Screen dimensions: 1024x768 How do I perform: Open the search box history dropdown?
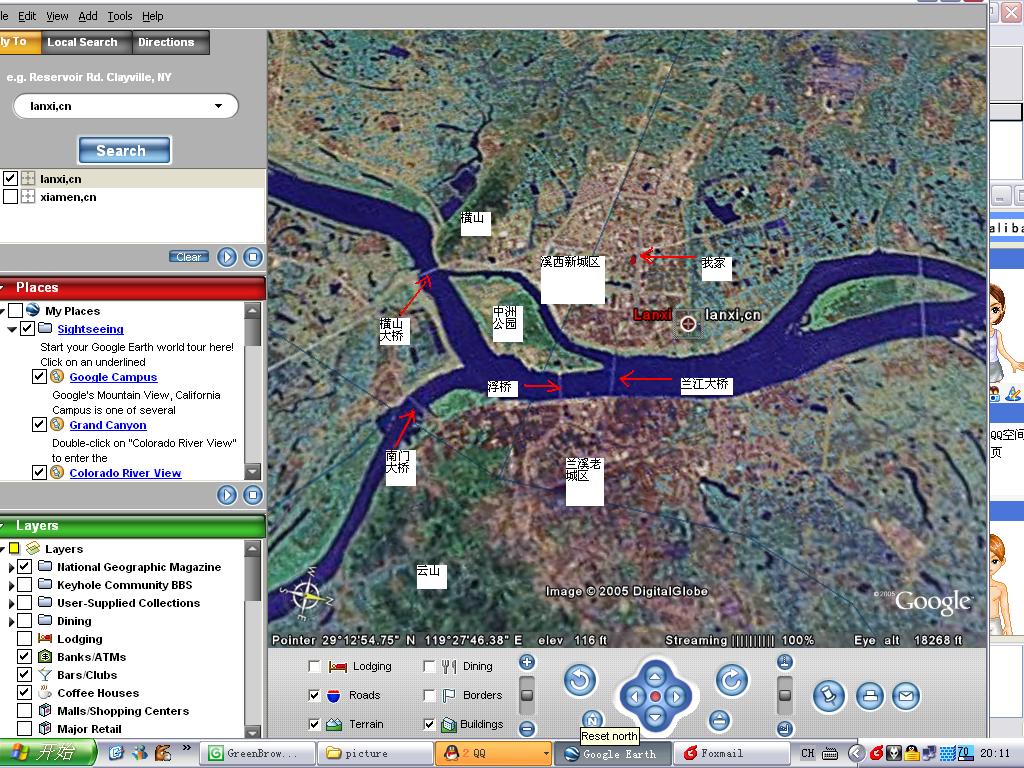tap(218, 106)
